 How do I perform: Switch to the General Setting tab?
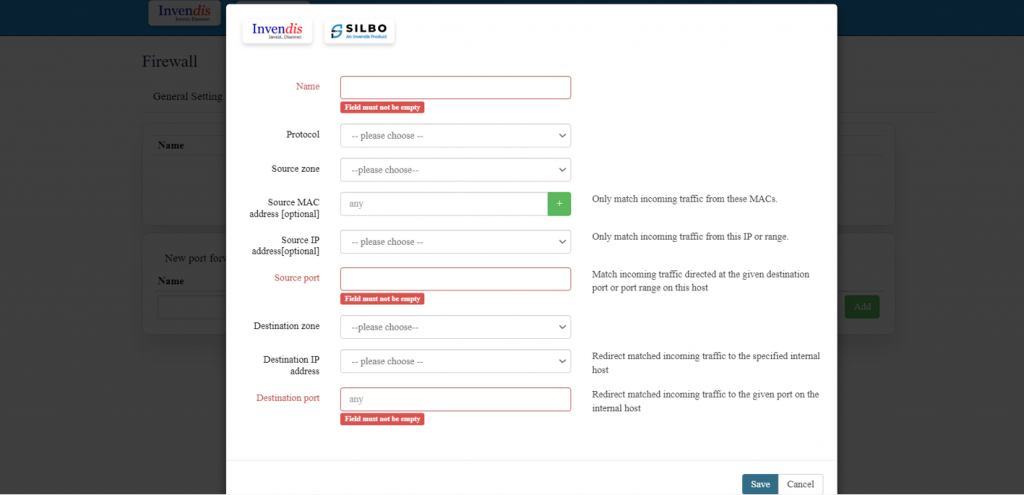coord(187,97)
